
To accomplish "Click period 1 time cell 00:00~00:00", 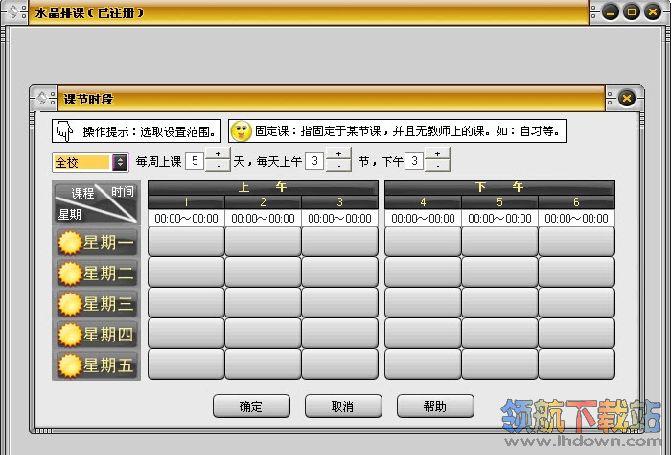I will click(x=186, y=219).
